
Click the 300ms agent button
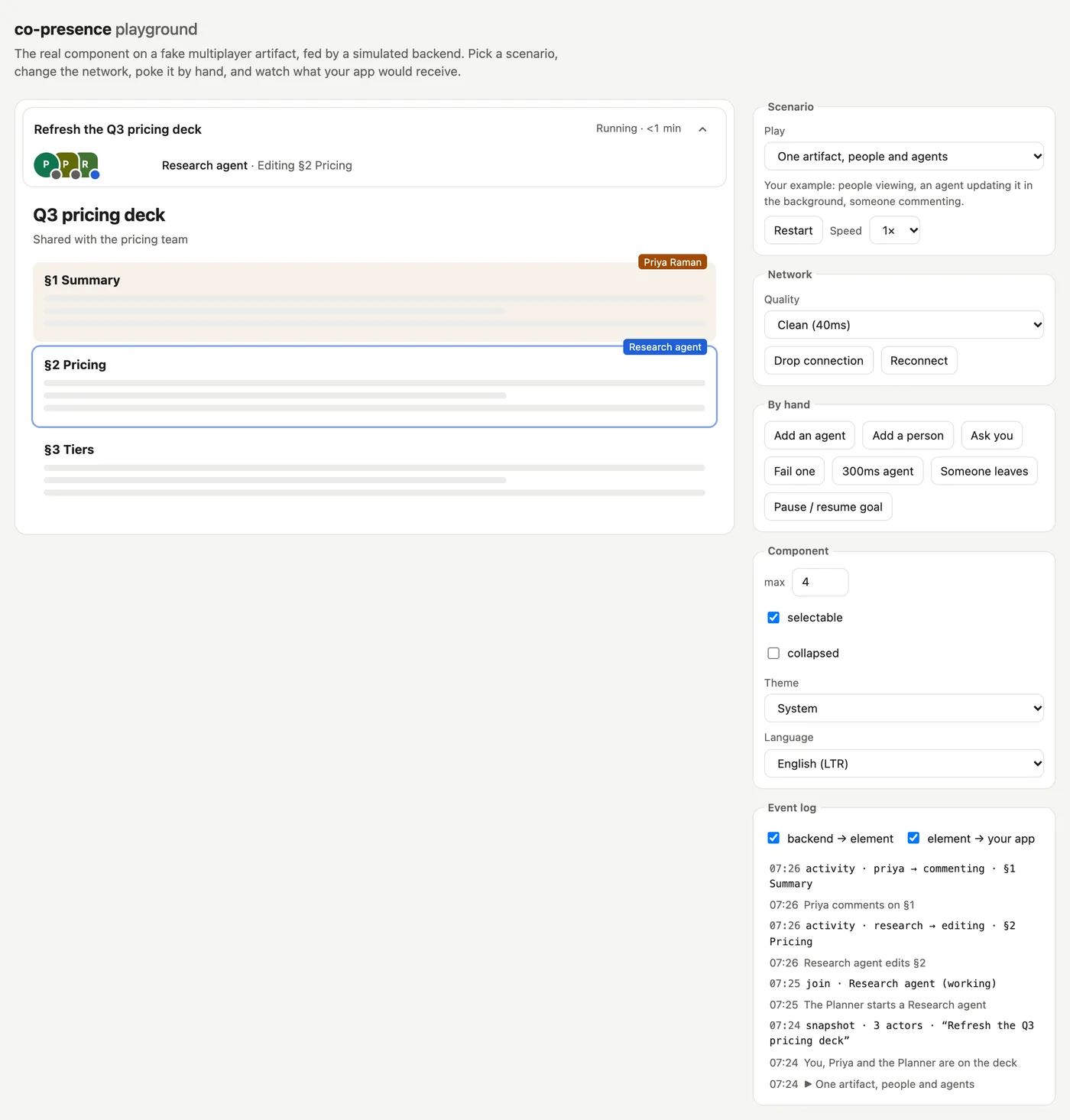coord(877,471)
